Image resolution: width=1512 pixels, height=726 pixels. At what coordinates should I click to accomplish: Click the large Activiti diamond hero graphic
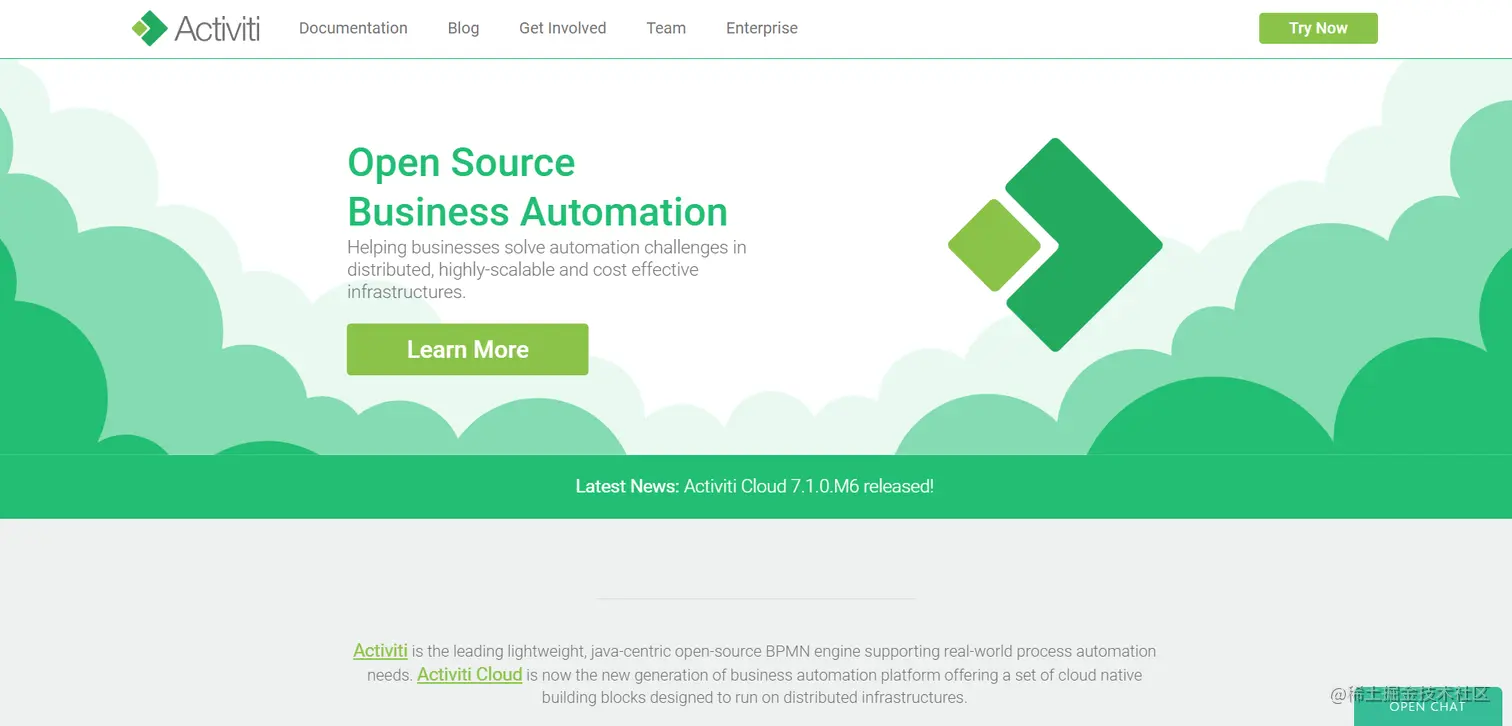point(1055,245)
